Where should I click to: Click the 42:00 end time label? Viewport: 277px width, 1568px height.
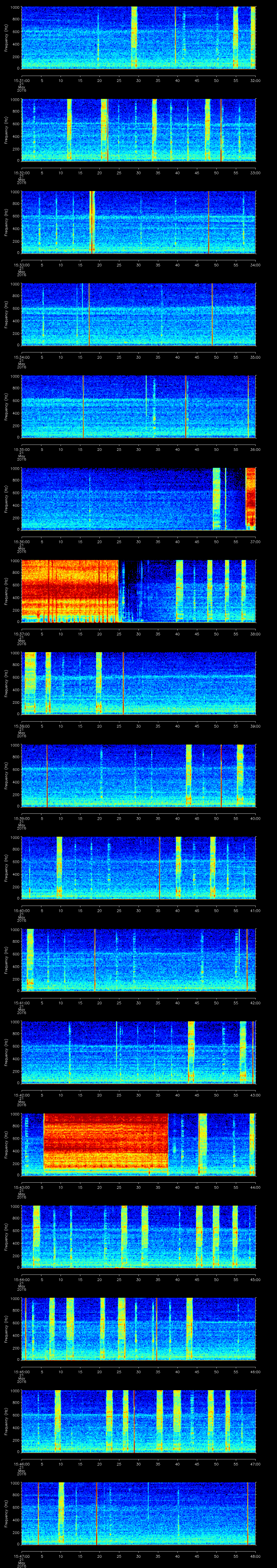pyautogui.click(x=255, y=1003)
